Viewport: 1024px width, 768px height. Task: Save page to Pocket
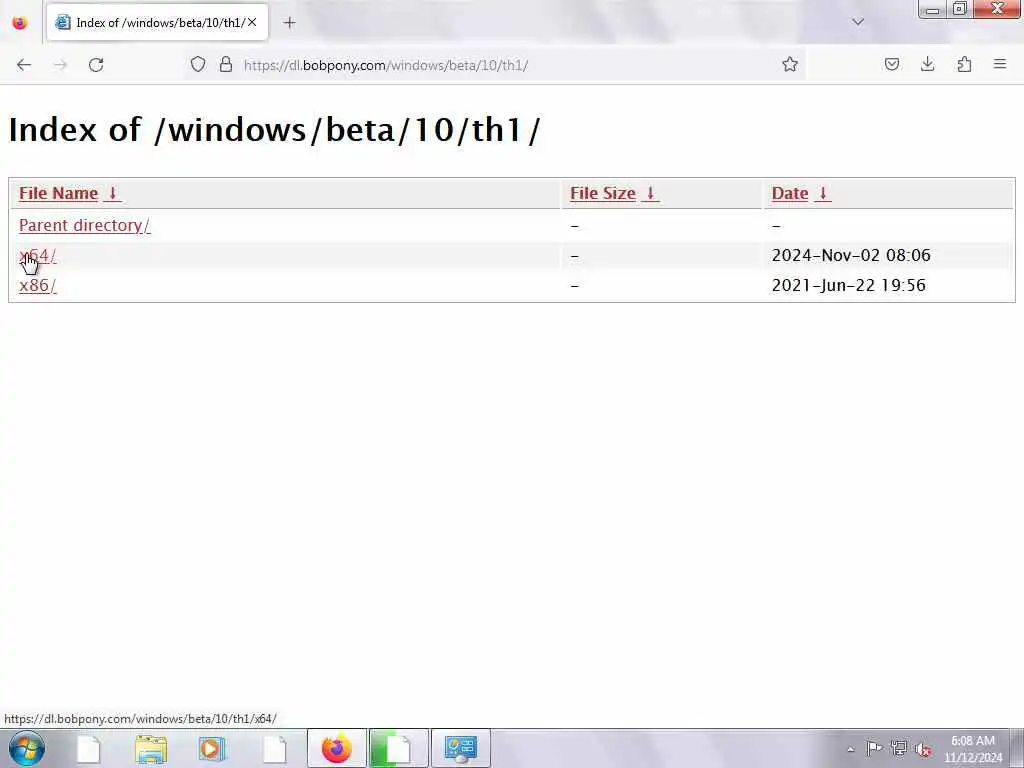click(891, 65)
